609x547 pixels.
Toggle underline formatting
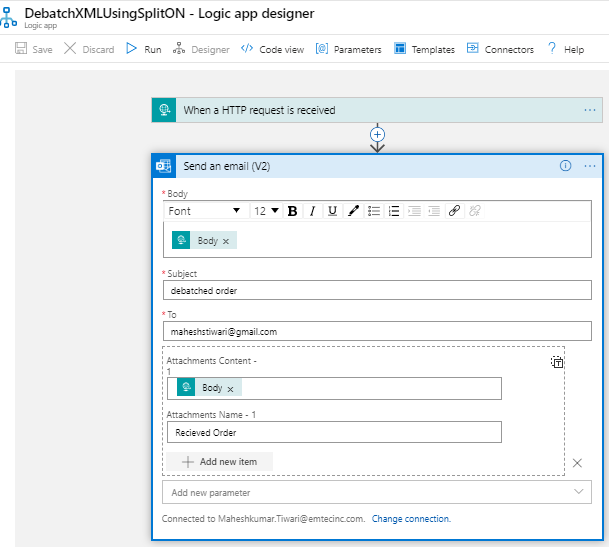point(332,211)
